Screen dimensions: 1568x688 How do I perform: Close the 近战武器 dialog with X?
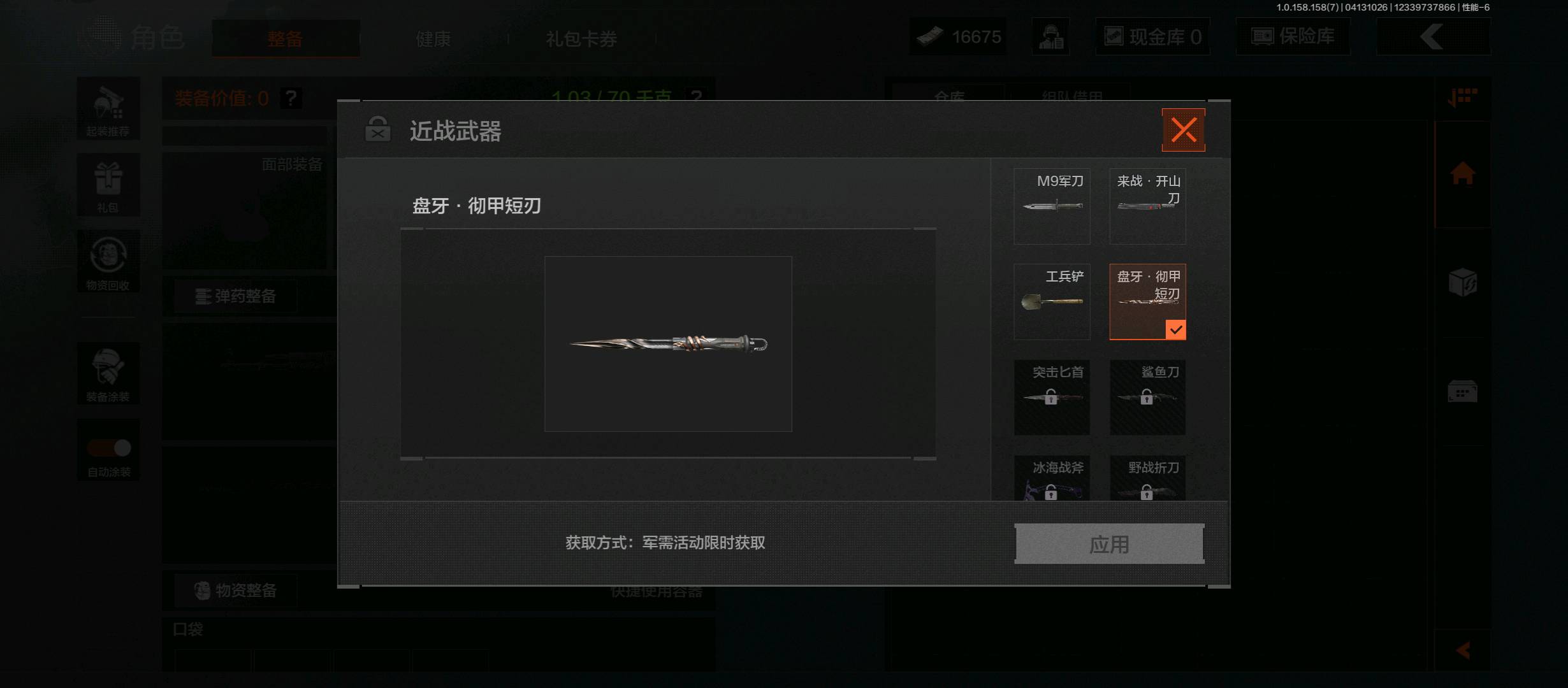click(x=1183, y=130)
